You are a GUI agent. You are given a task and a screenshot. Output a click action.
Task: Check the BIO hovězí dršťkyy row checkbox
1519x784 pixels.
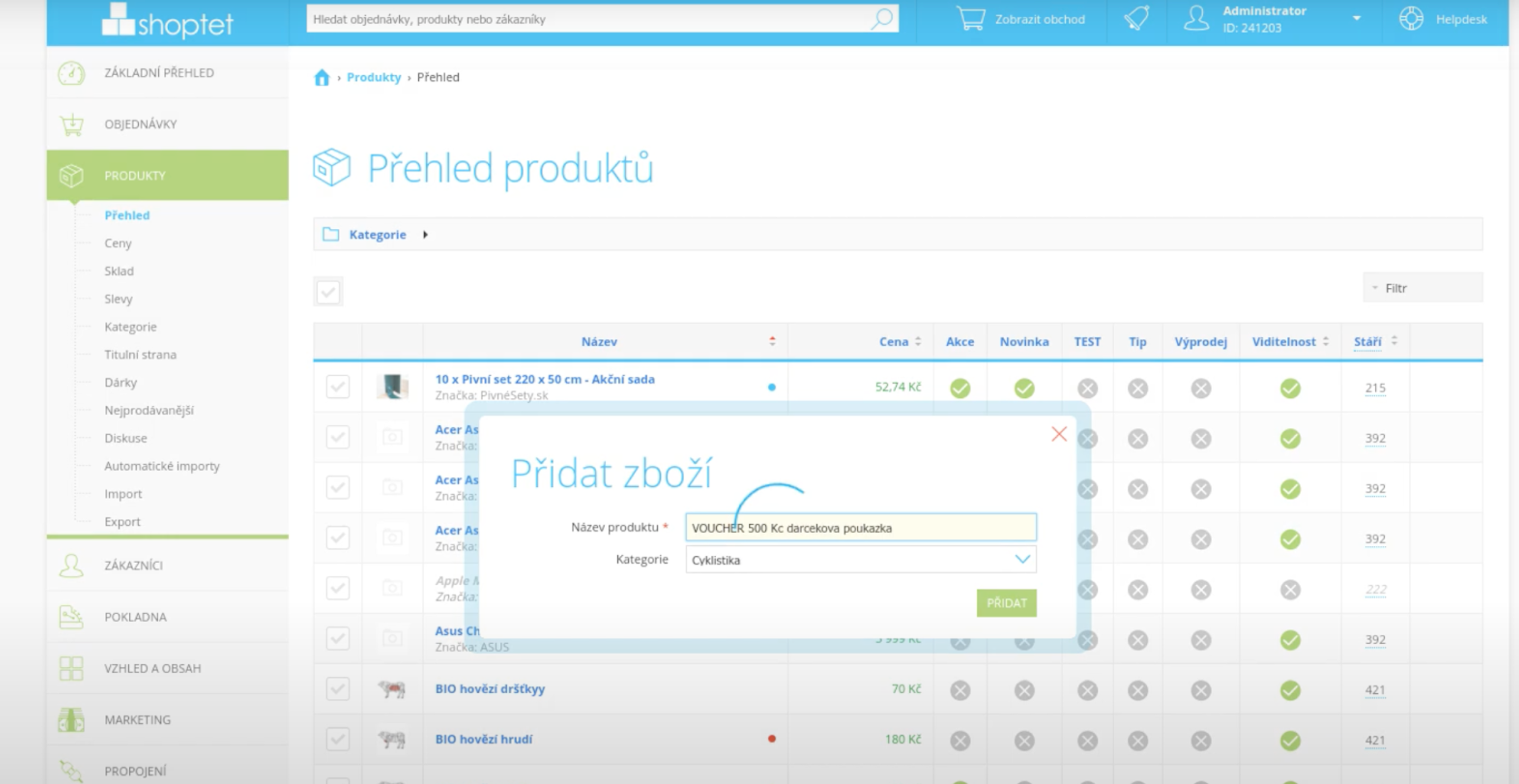click(338, 688)
